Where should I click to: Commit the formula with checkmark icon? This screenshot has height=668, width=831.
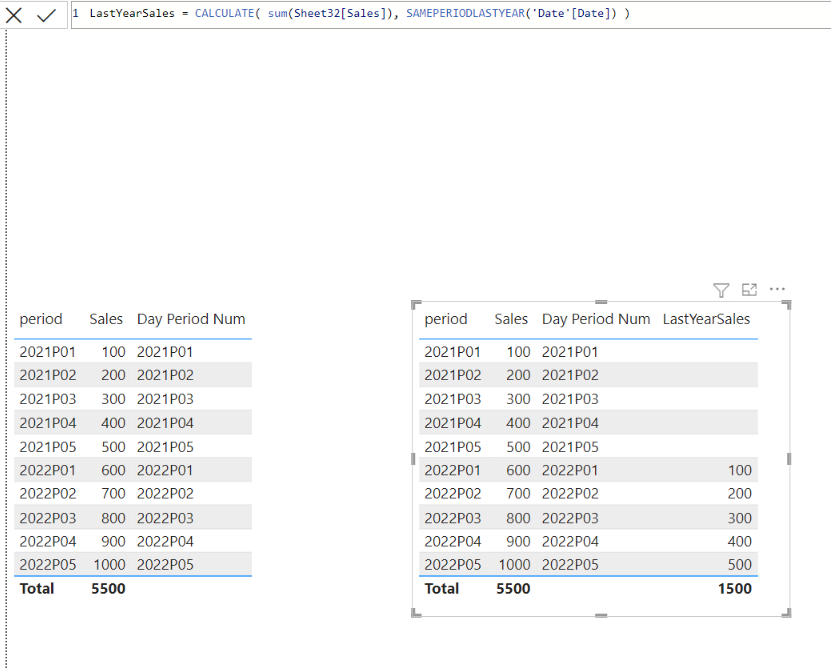click(x=47, y=14)
